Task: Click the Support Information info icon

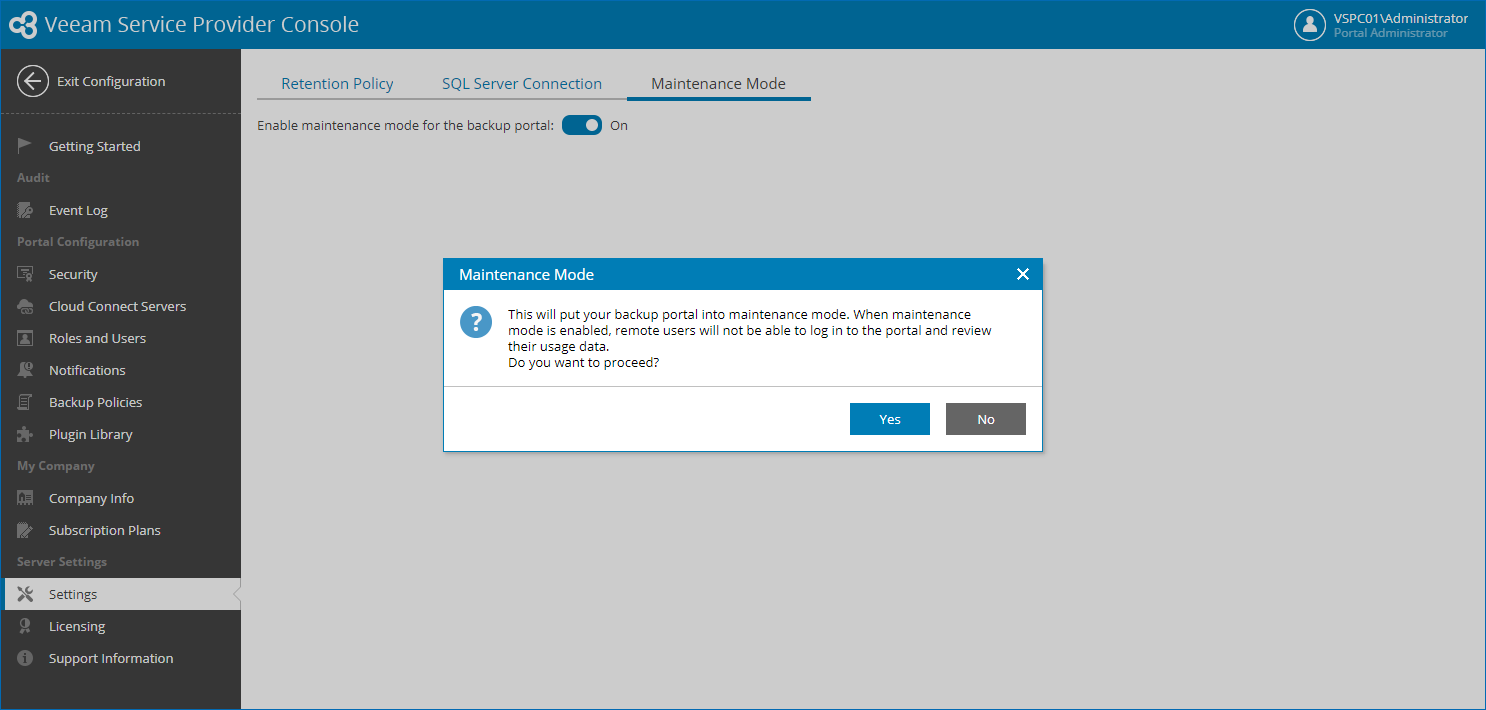Action: [x=25, y=658]
